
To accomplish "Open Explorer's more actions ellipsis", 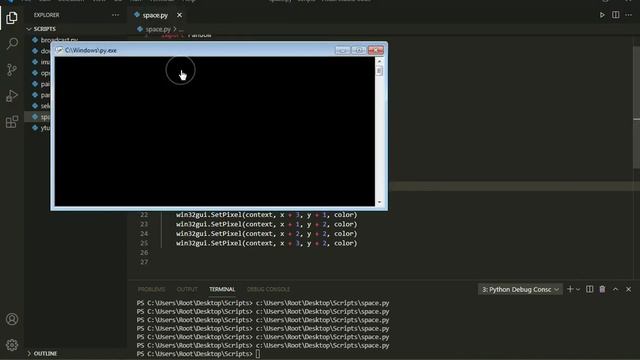I will [x=116, y=15].
